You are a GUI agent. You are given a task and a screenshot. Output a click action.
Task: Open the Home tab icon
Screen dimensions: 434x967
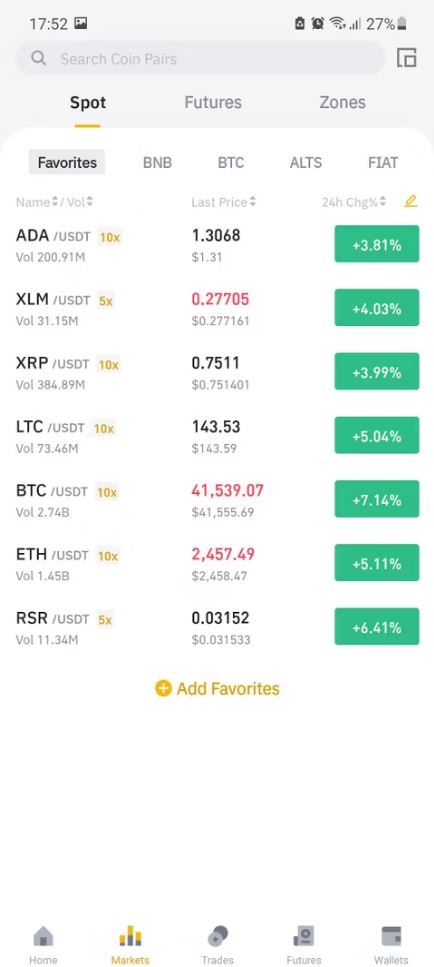coord(43,937)
